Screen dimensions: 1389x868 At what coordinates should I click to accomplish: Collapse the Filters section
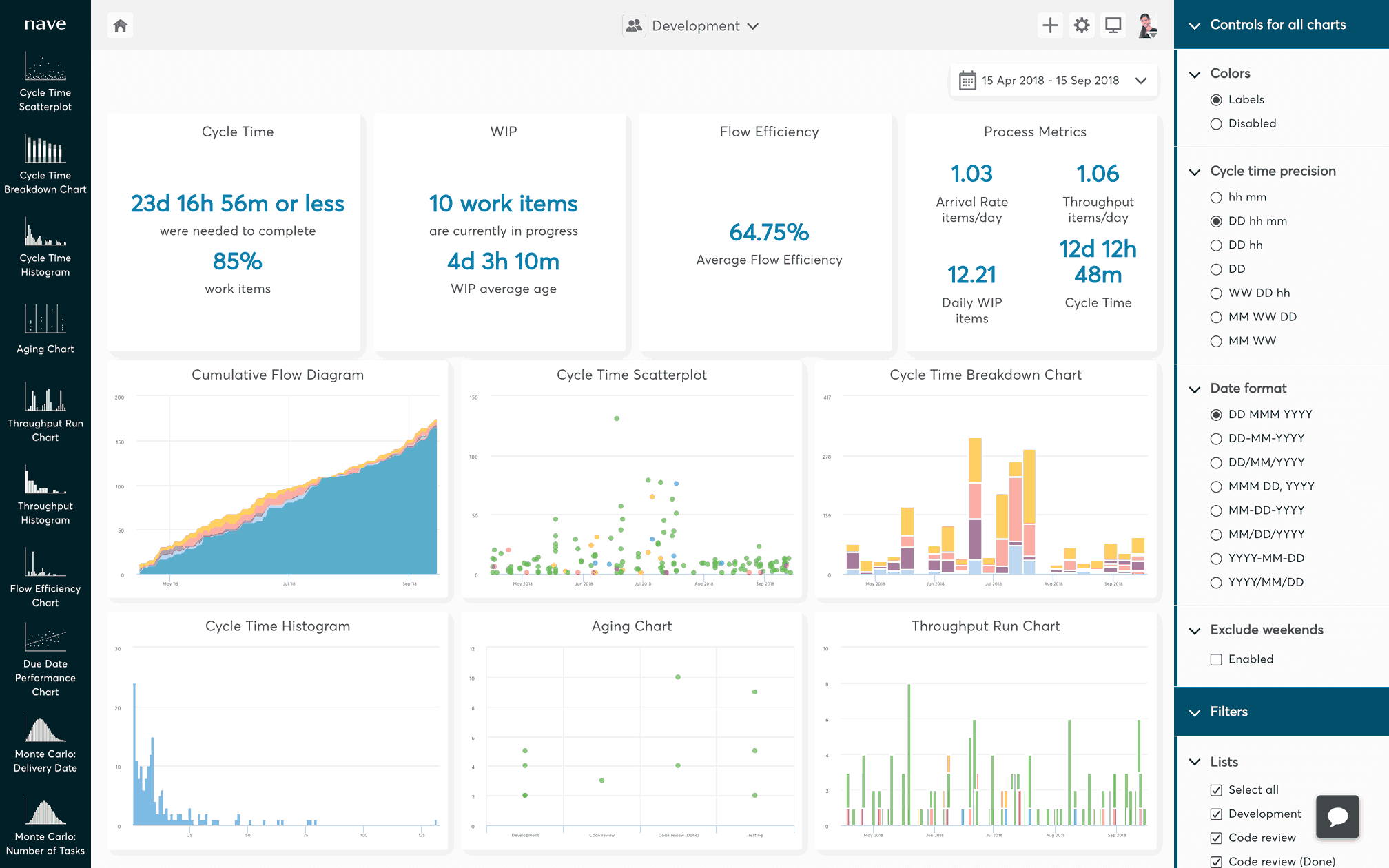click(x=1195, y=712)
